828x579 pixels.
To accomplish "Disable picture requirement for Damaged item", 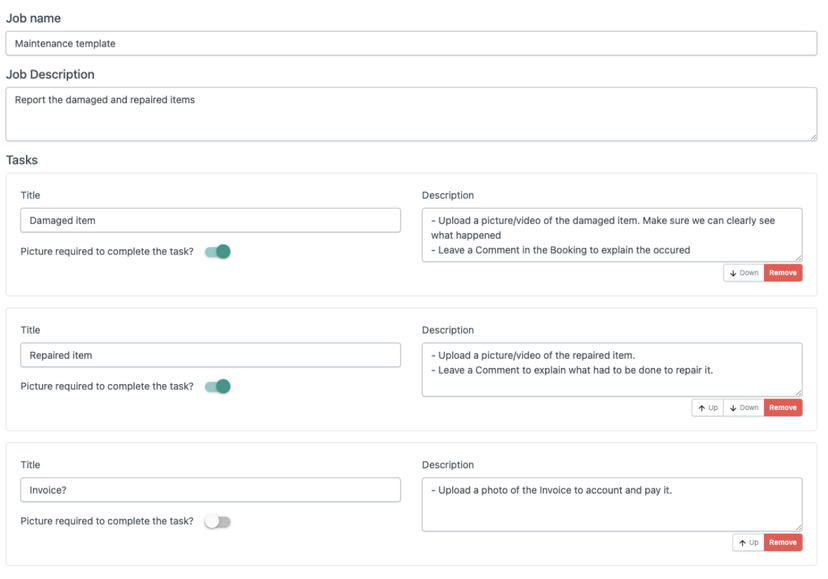I will (x=218, y=252).
